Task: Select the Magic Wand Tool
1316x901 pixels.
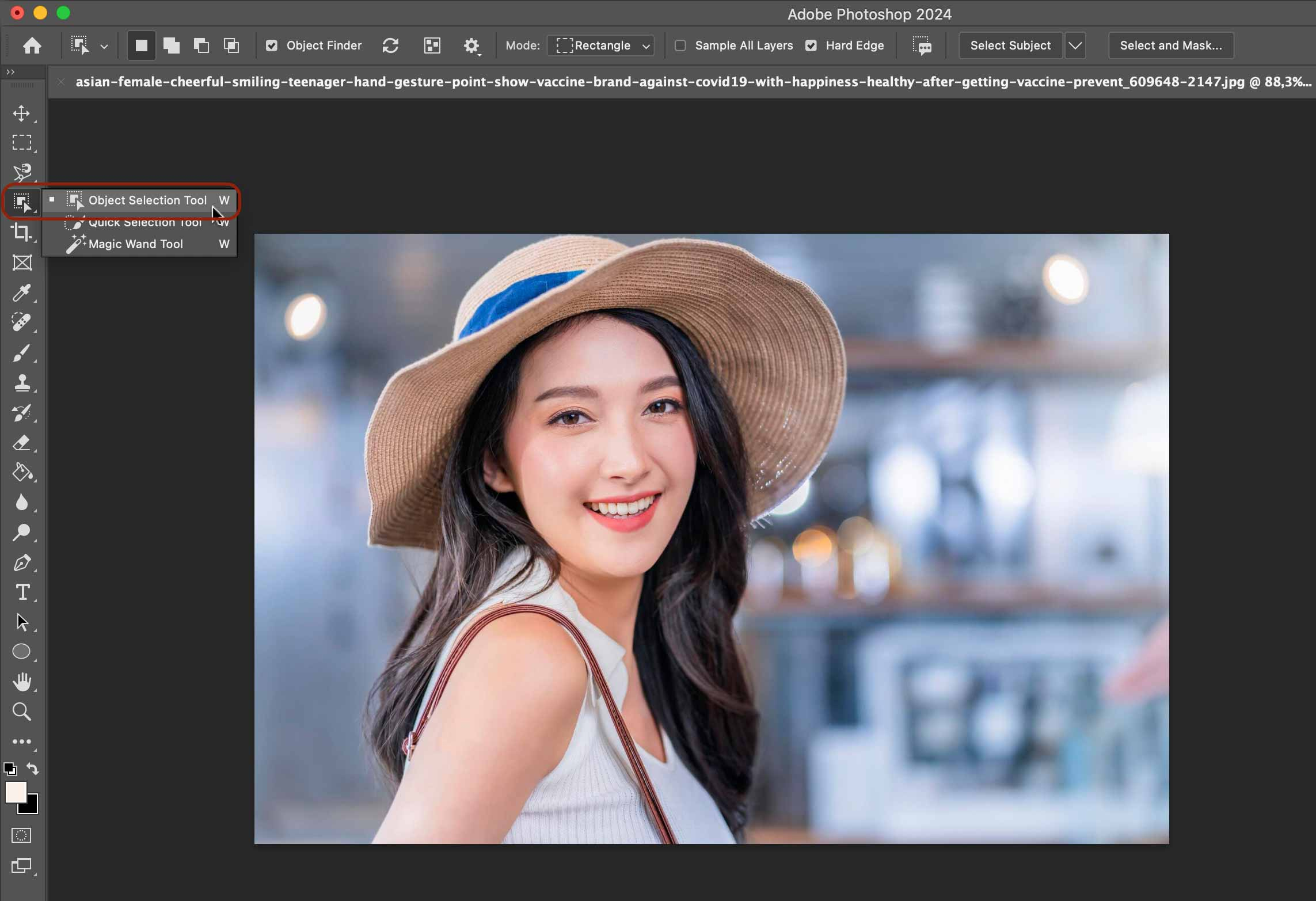Action: click(135, 243)
